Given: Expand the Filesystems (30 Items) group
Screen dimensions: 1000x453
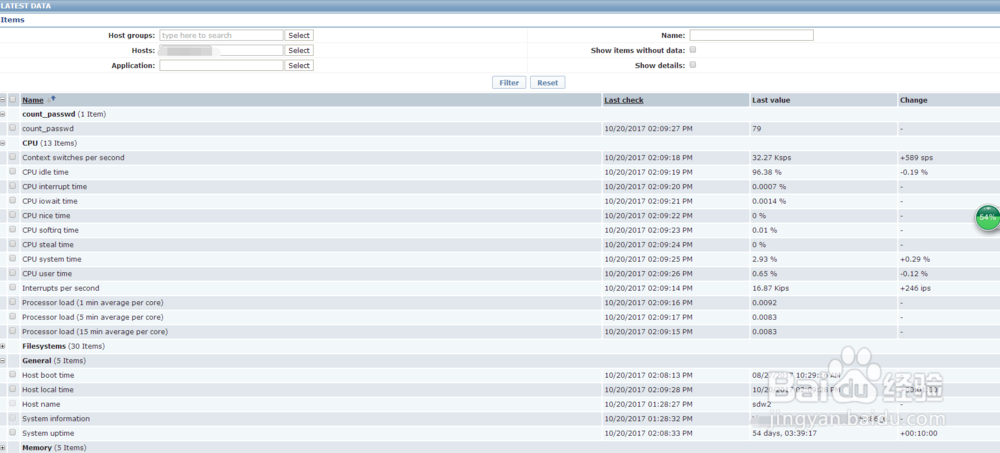Looking at the screenshot, I should (3, 346).
